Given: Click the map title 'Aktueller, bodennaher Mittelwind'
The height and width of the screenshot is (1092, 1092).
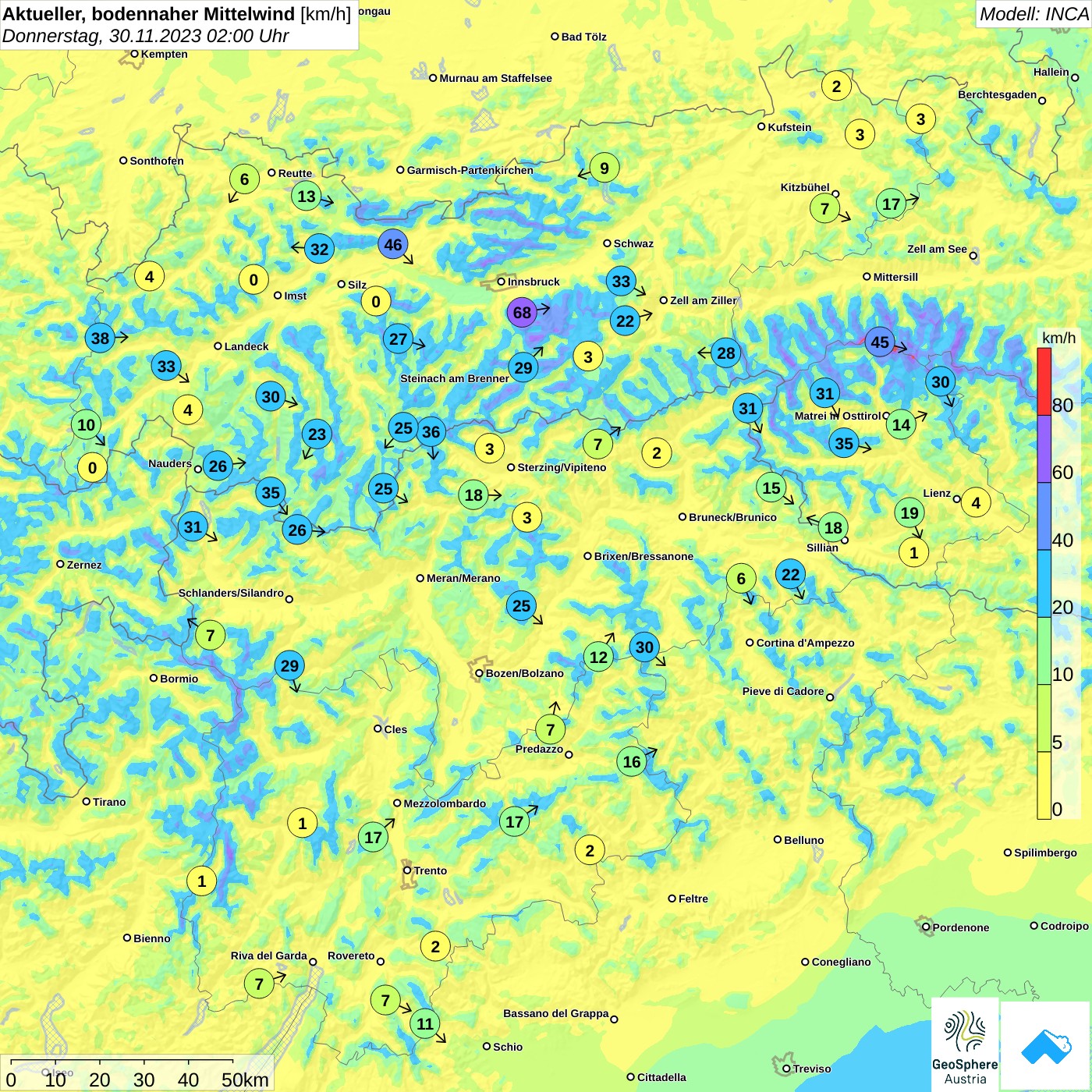Looking at the screenshot, I should 149,14.
